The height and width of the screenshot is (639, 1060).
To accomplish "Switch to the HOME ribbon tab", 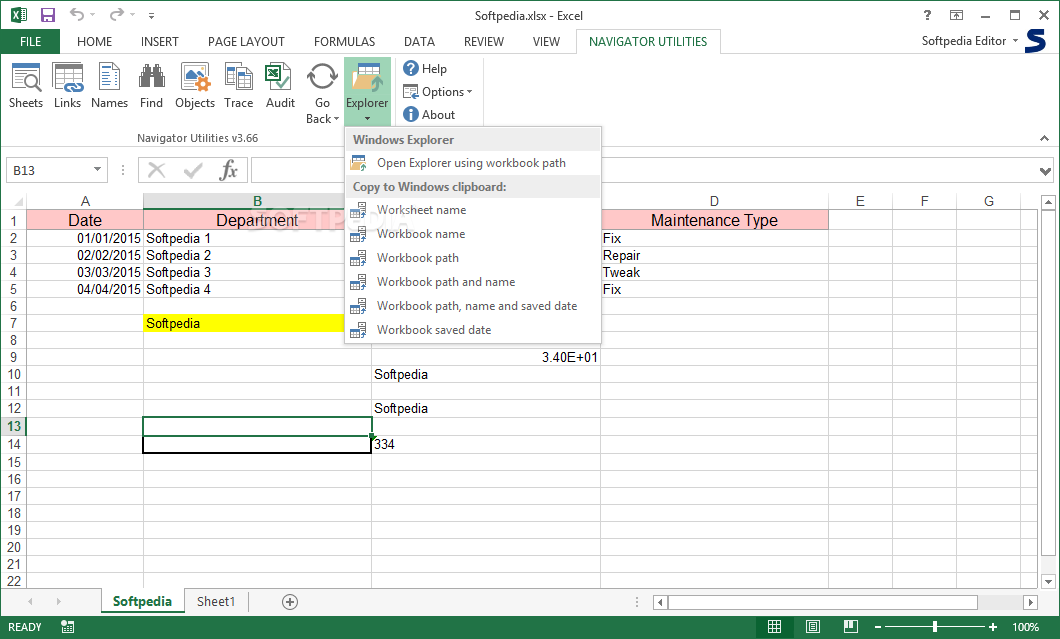I will pos(95,41).
